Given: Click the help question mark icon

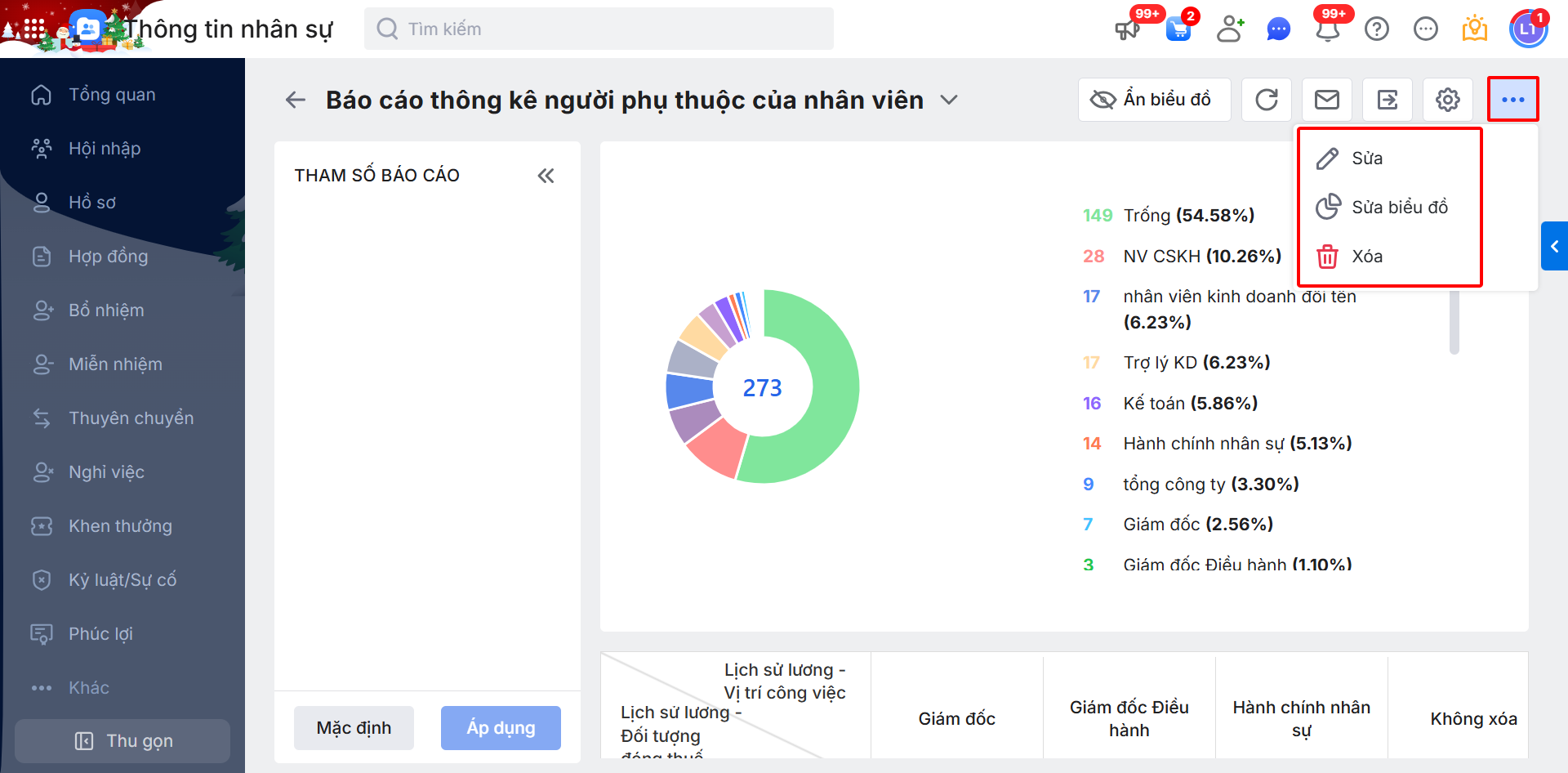Looking at the screenshot, I should (x=1377, y=30).
